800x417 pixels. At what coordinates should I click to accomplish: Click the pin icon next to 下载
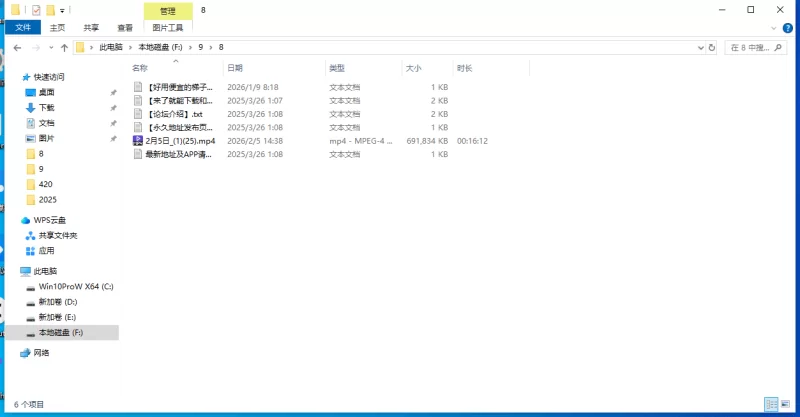coord(113,108)
